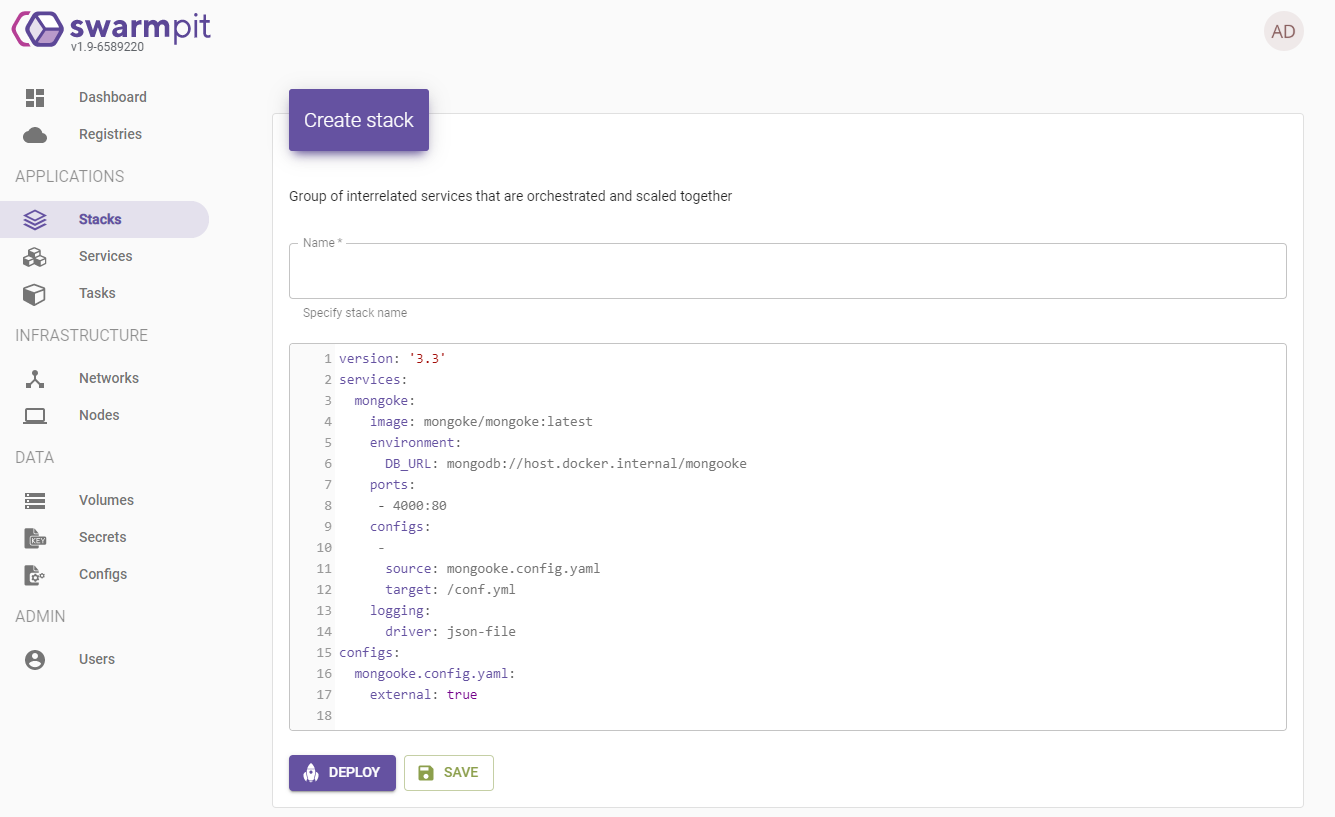Viewport: 1335px width, 817px height.
Task: Click the Volumes icon under Data
Action: (34, 500)
